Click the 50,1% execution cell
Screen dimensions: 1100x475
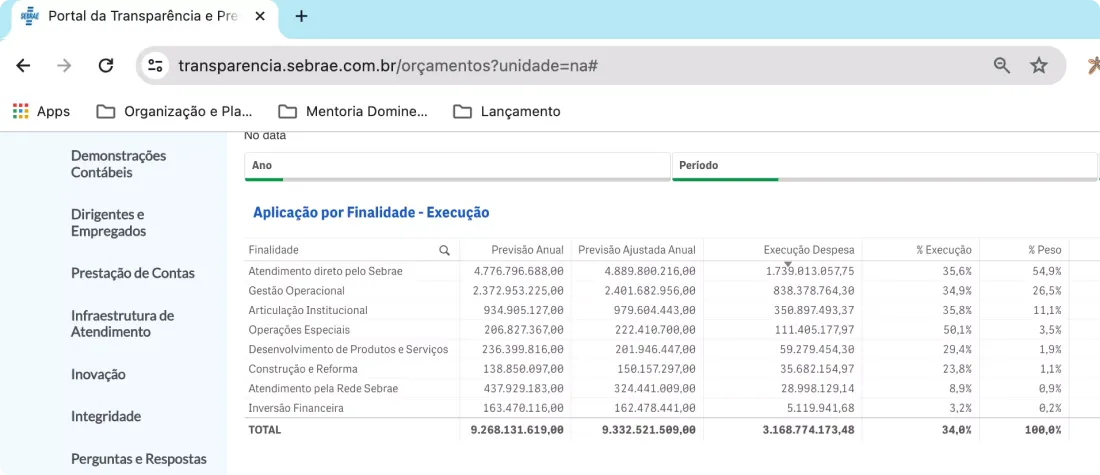[x=958, y=330]
